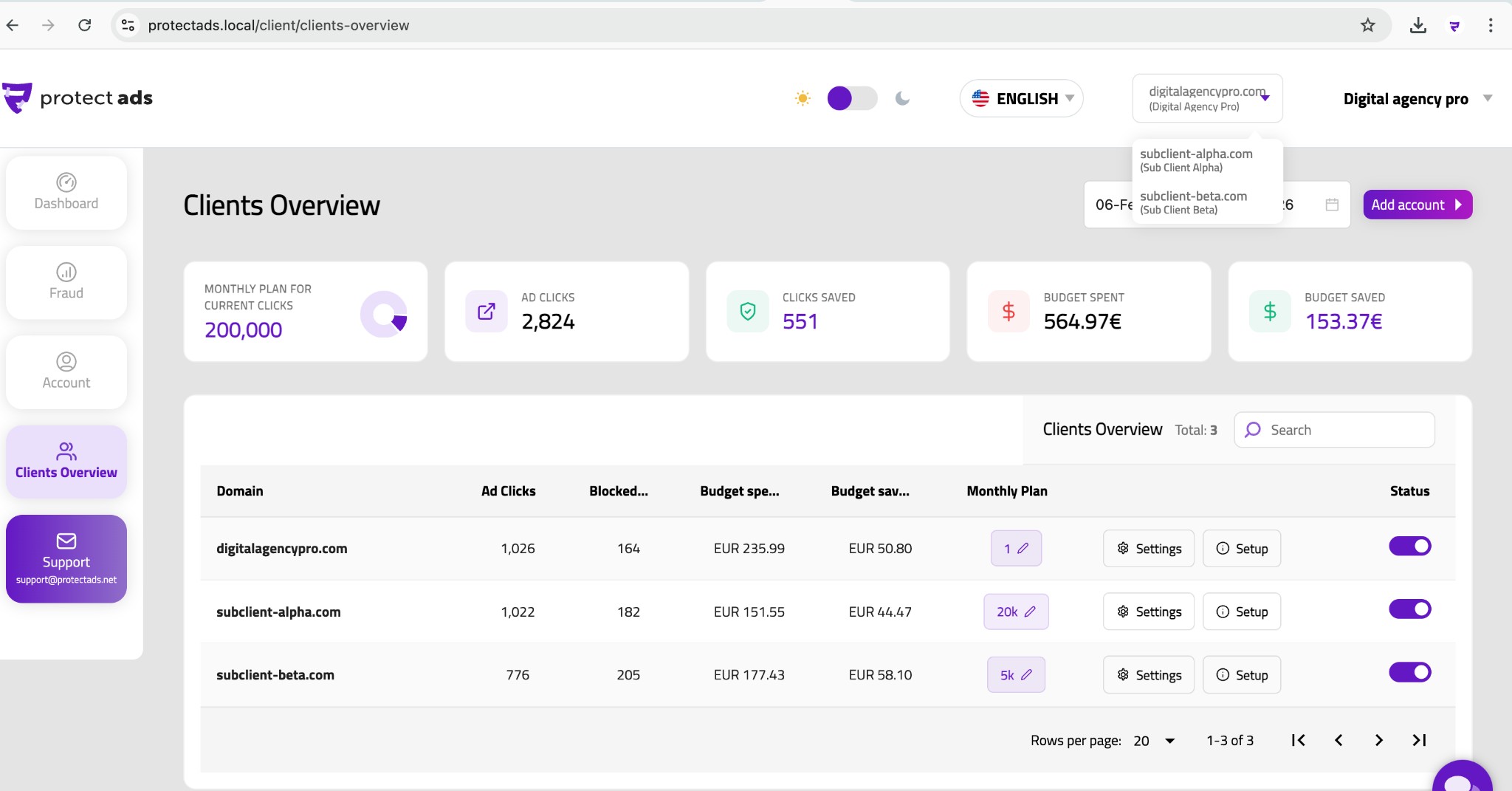This screenshot has height=791, width=1512.
Task: Open the Rows per page selector
Action: point(1152,739)
